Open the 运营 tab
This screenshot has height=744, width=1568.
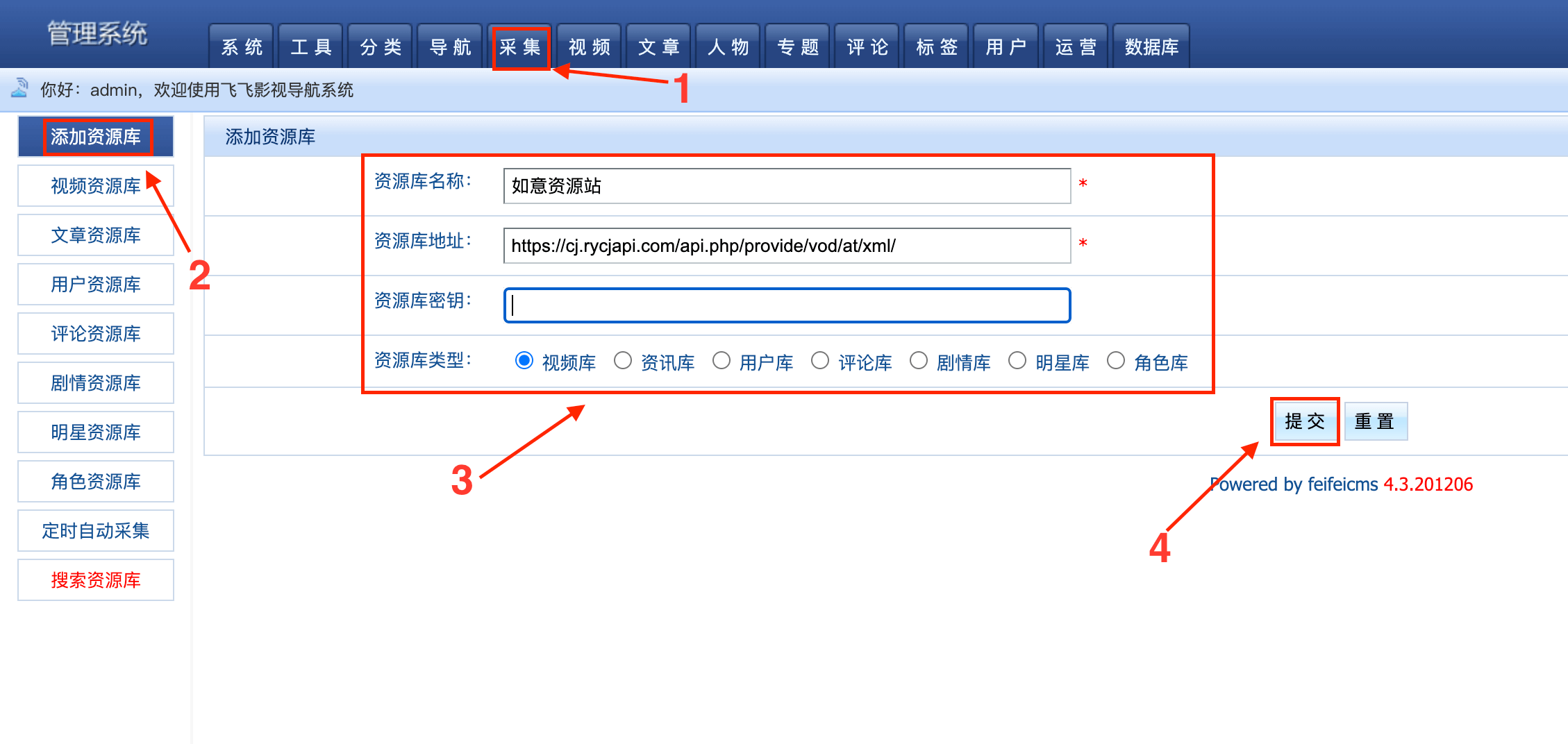point(1075,46)
